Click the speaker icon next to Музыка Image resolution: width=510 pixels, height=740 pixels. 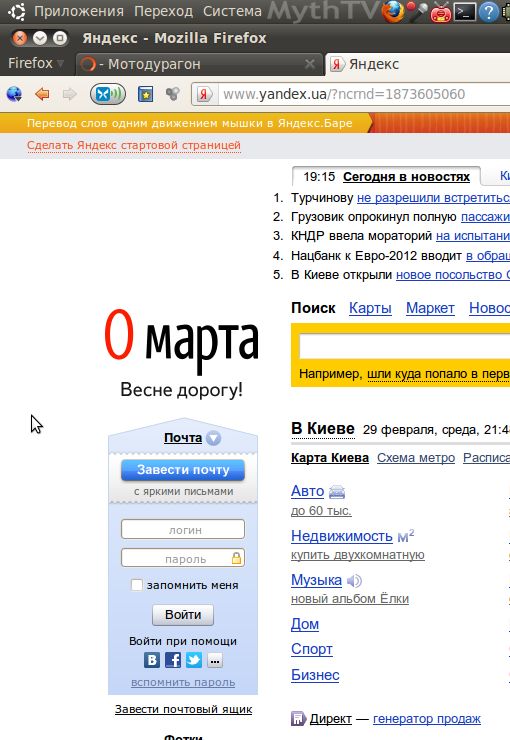coord(354,580)
